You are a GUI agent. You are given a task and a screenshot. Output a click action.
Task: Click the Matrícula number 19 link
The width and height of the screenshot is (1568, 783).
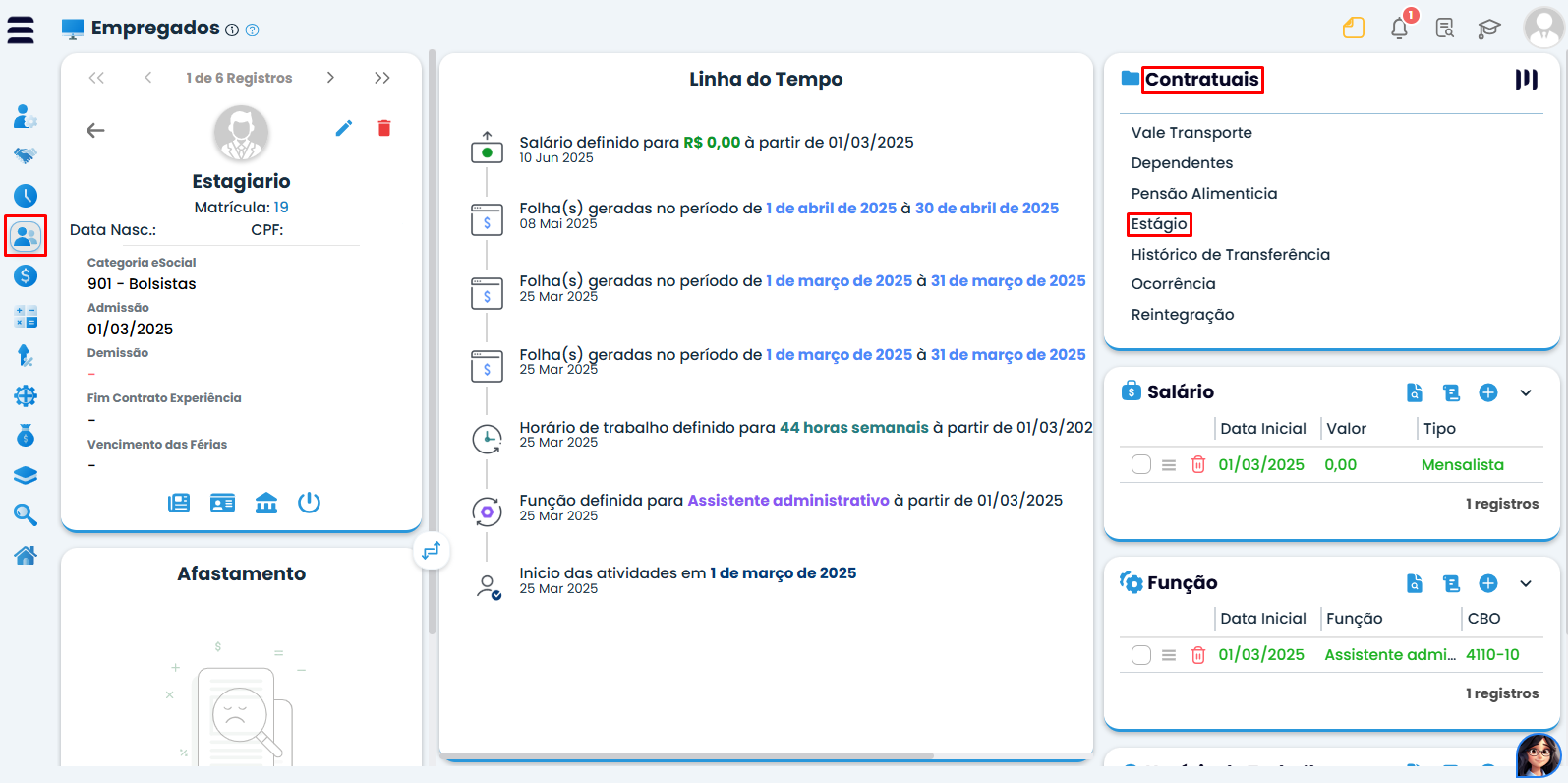pyautogui.click(x=281, y=208)
